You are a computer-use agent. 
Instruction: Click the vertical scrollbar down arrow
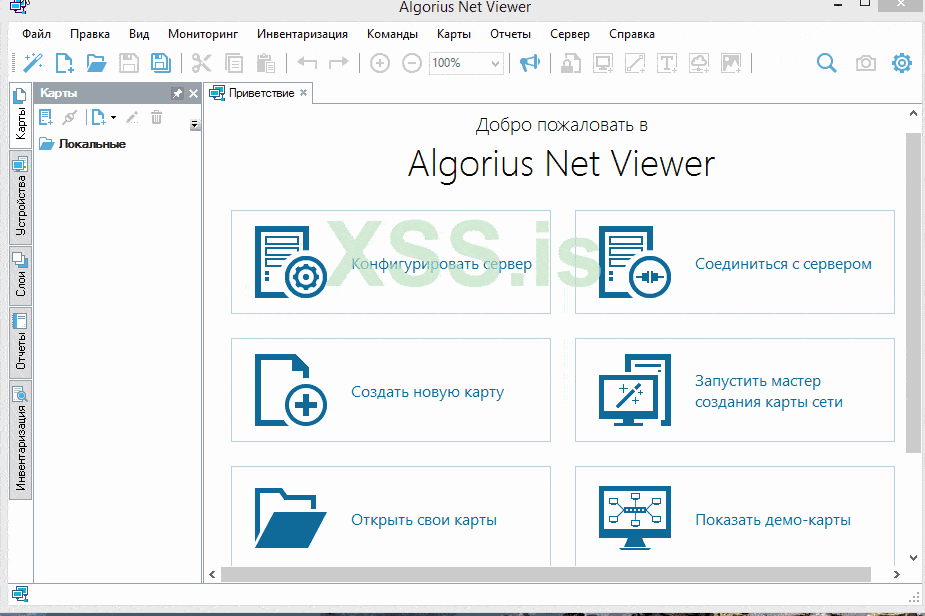[x=913, y=558]
